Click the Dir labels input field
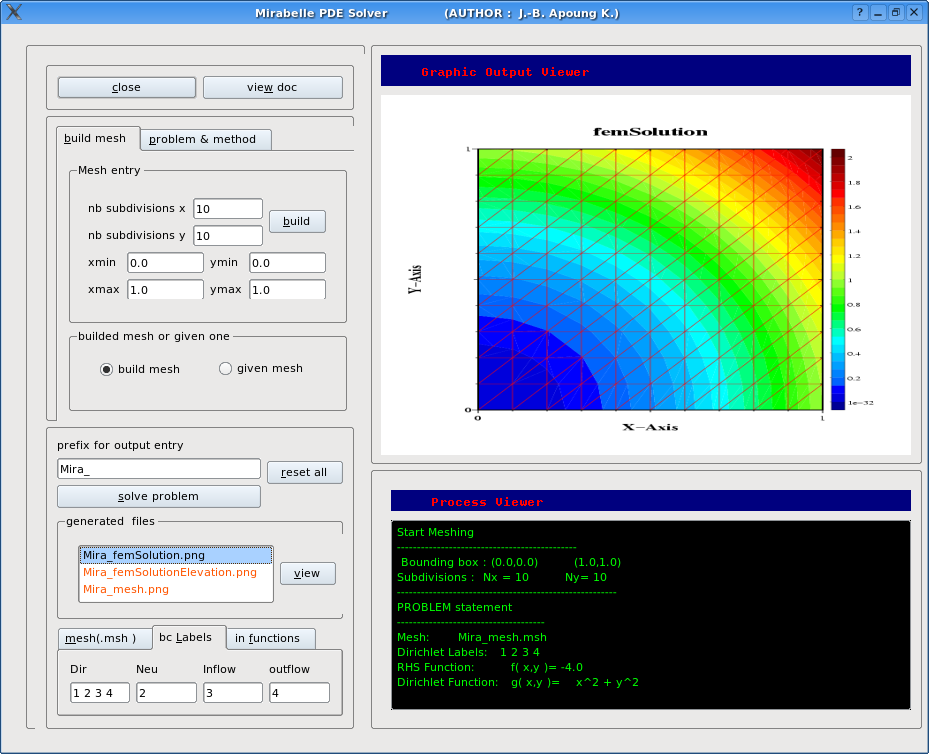The height and width of the screenshot is (754, 929). click(x=100, y=692)
